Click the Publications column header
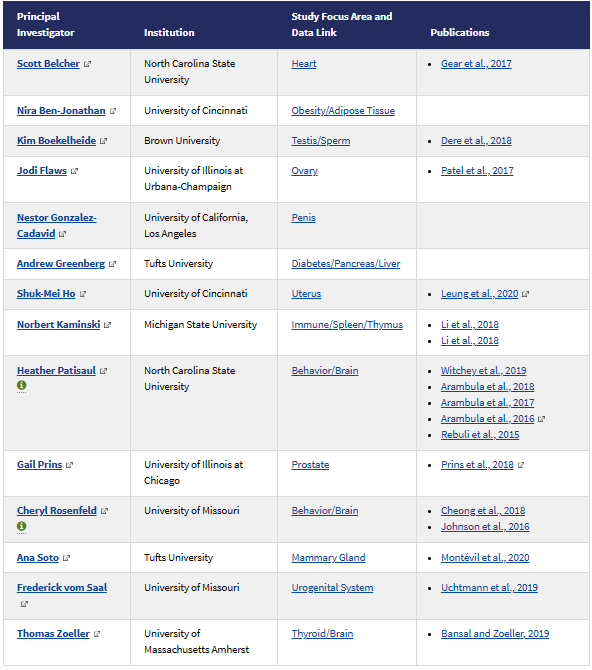The height and width of the screenshot is (670, 592). coord(459,32)
